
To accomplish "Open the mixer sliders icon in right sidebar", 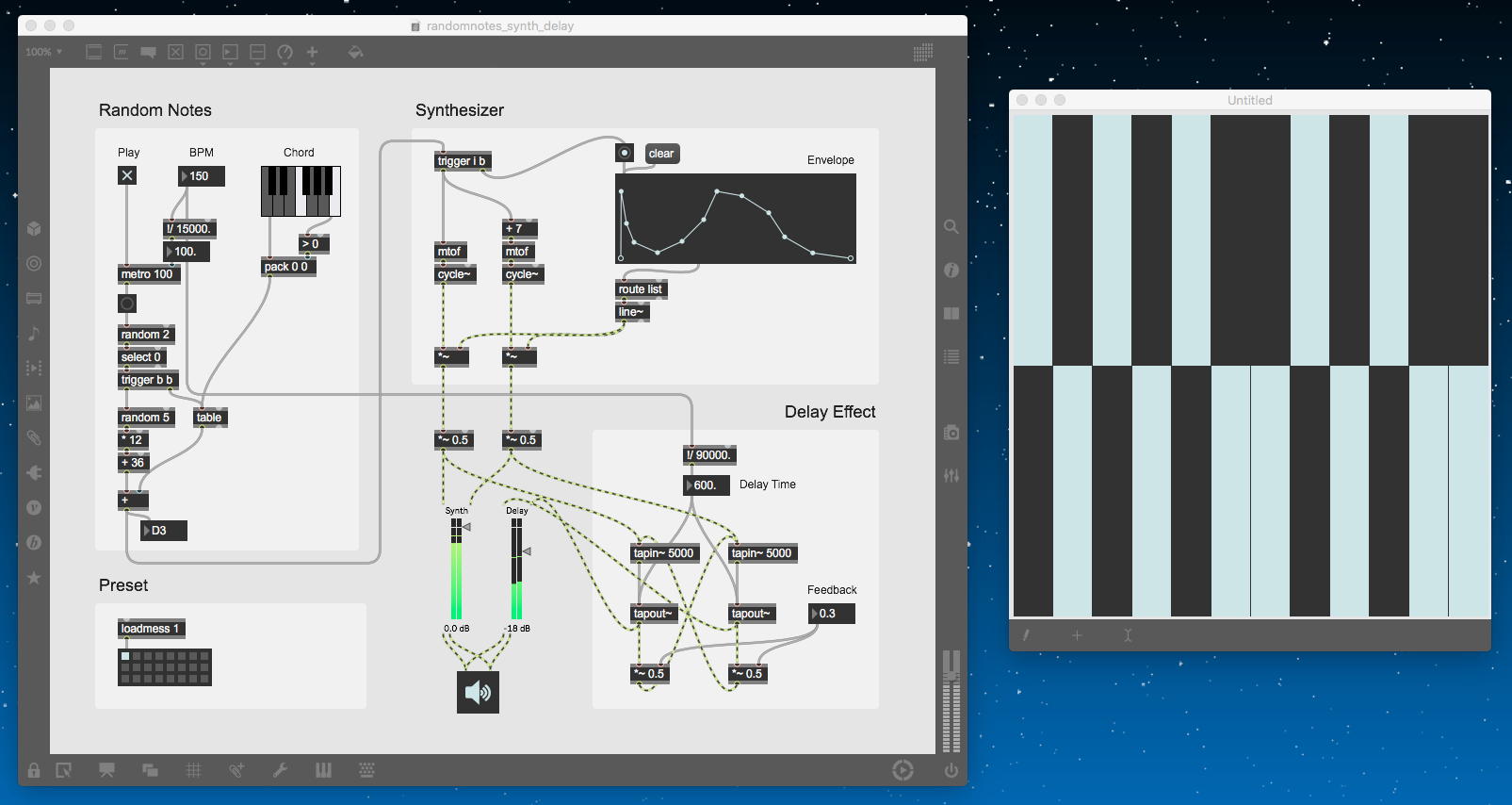I will point(951,476).
